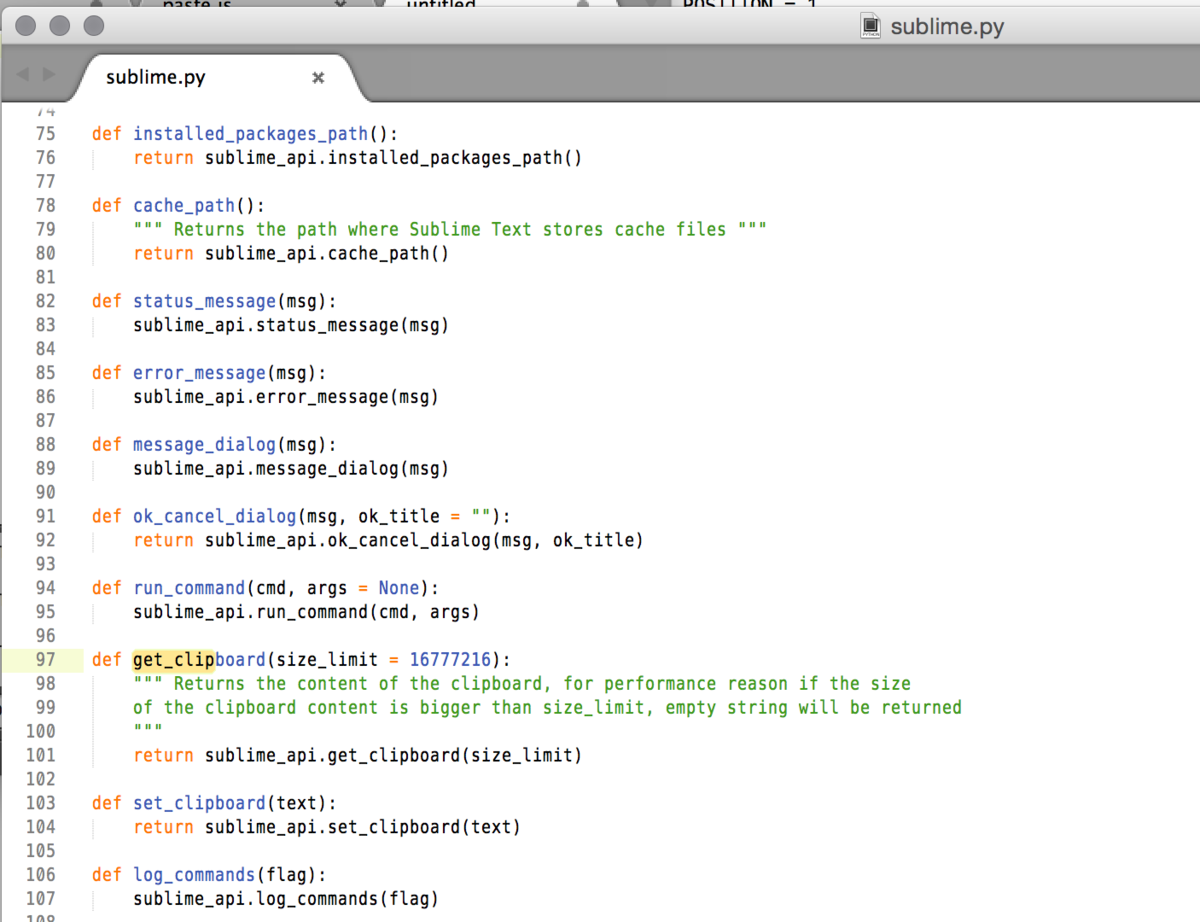Viewport: 1200px width, 922px height.
Task: Click sublime_api.get_clipboard(size_limit) on line 101
Action: click(x=393, y=756)
